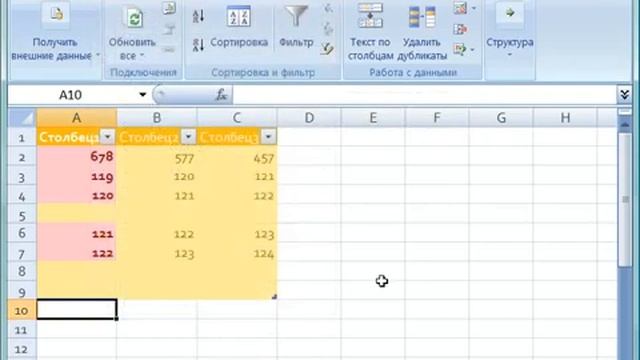This screenshot has height=360, width=640.
Task: Click the what-if analysis icon
Action: pos(460,50)
